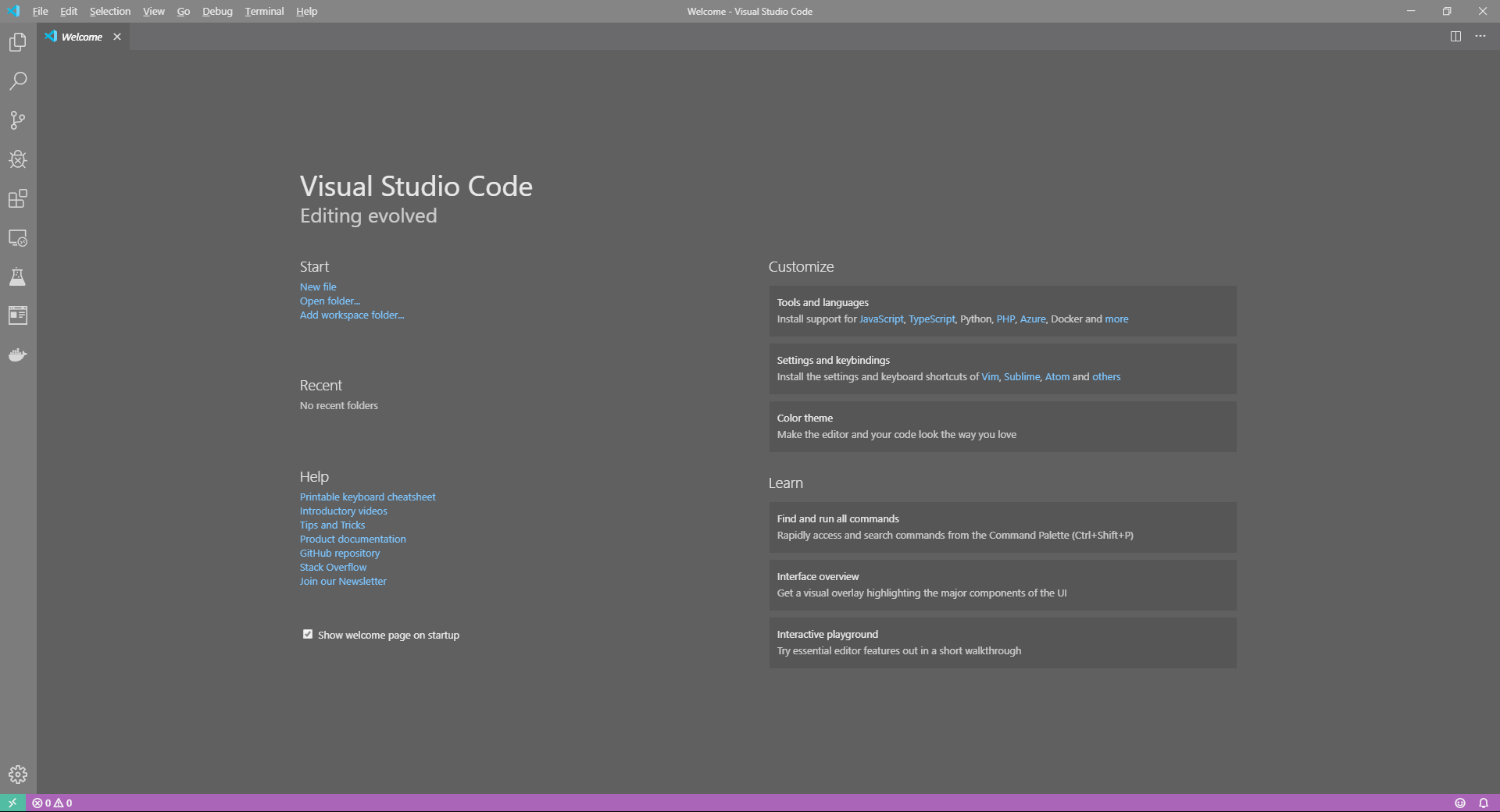Click Join our Newsletter link
1500x812 pixels.
343,581
